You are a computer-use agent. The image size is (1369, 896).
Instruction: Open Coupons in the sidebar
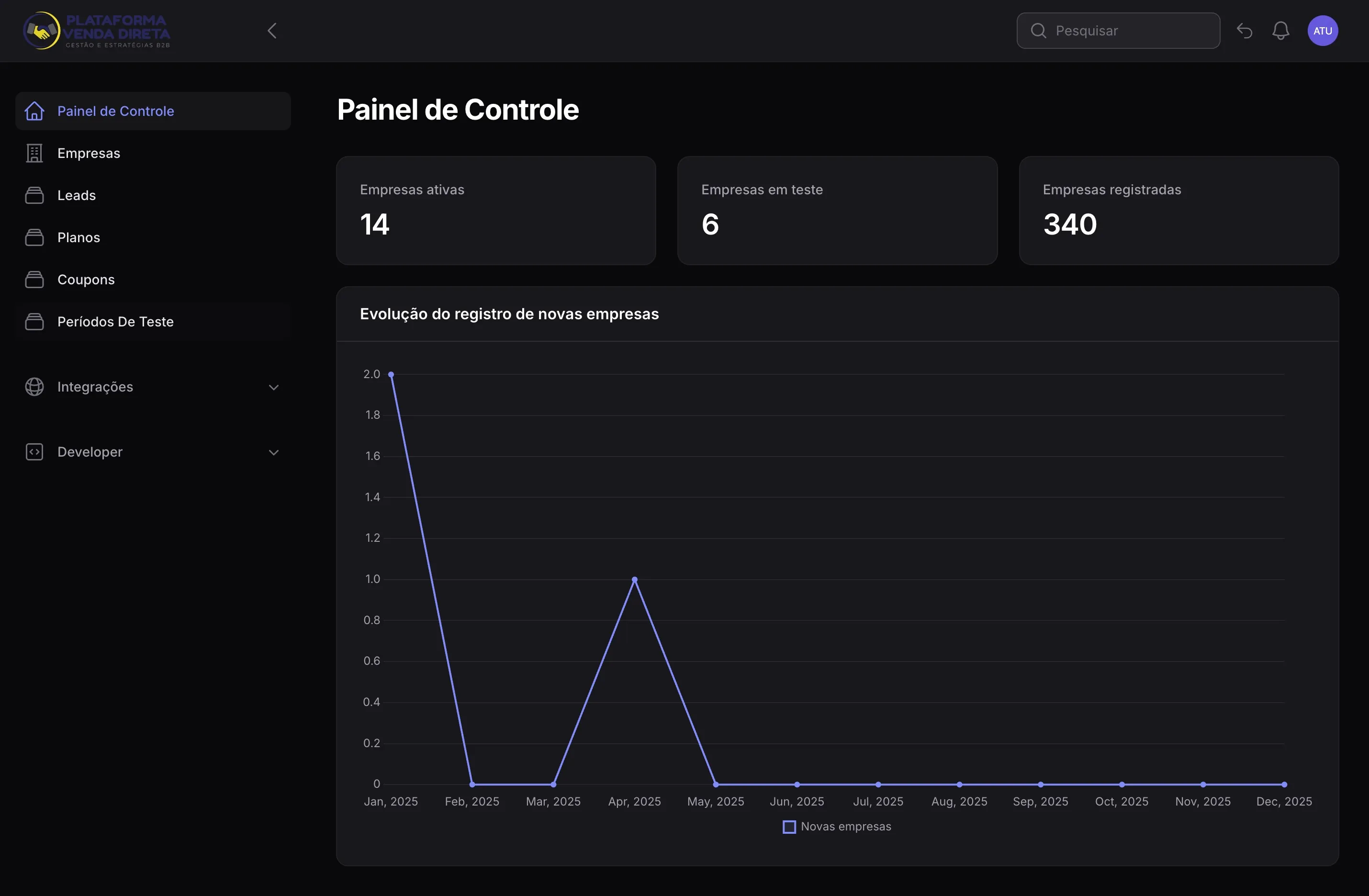point(153,280)
